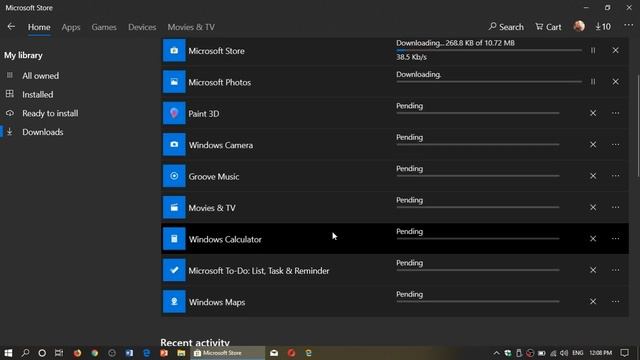Cancel the pending Windows Maps update
Viewport: 640px width, 360px height.
coord(593,302)
